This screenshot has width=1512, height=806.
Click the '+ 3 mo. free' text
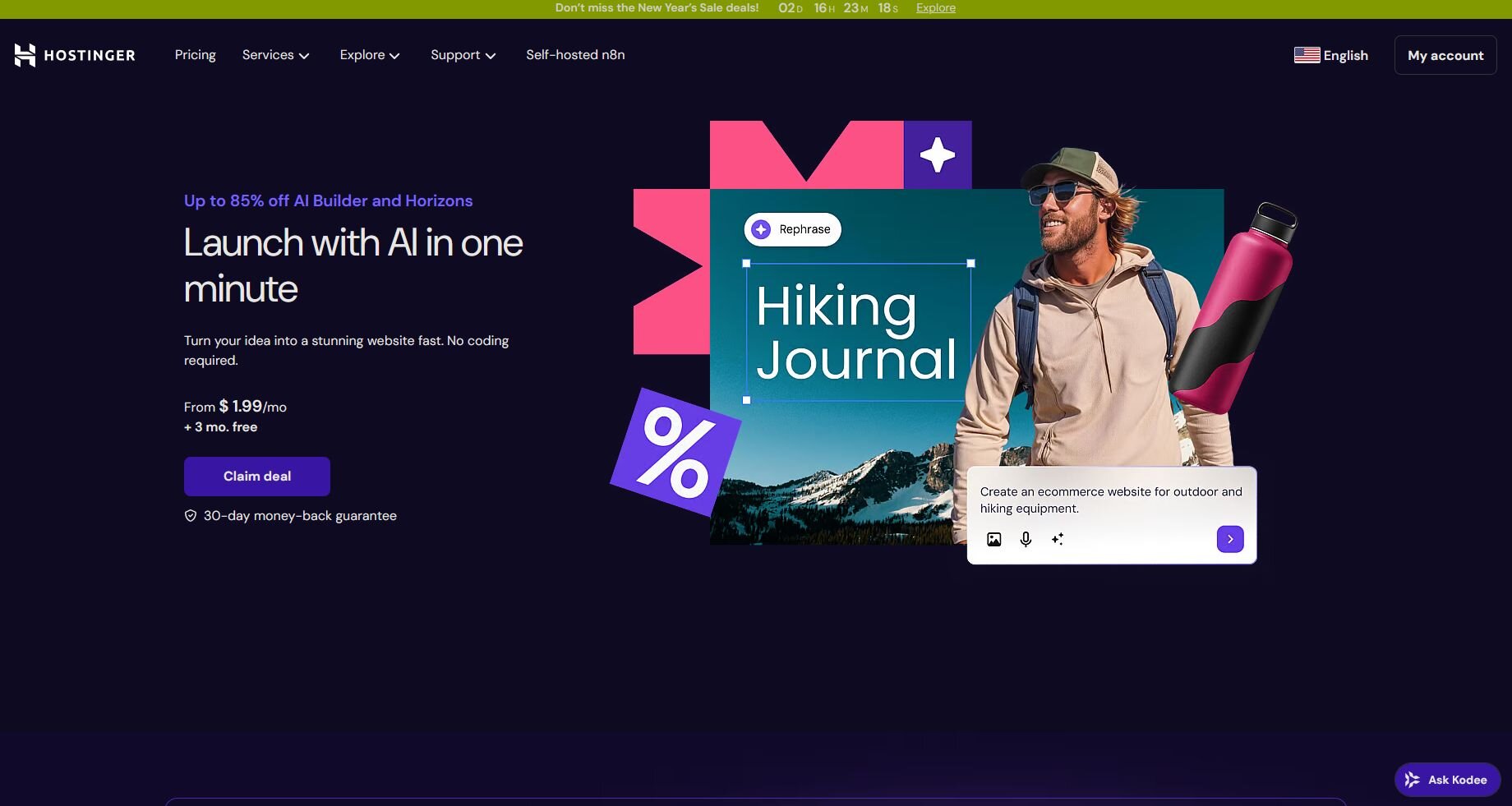(x=221, y=427)
